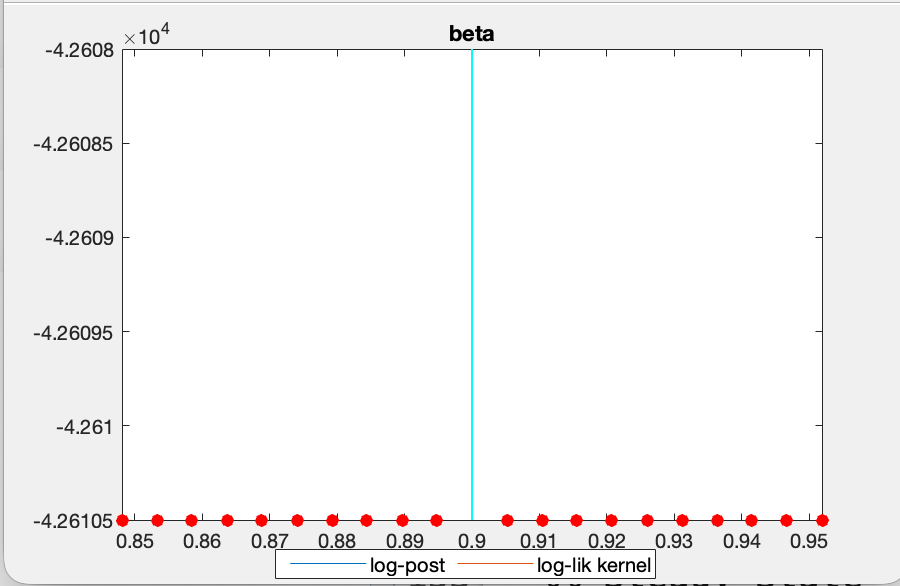Select red marker just left of 0.9 line
Viewport: 900px width, 586px height.
tap(437, 520)
